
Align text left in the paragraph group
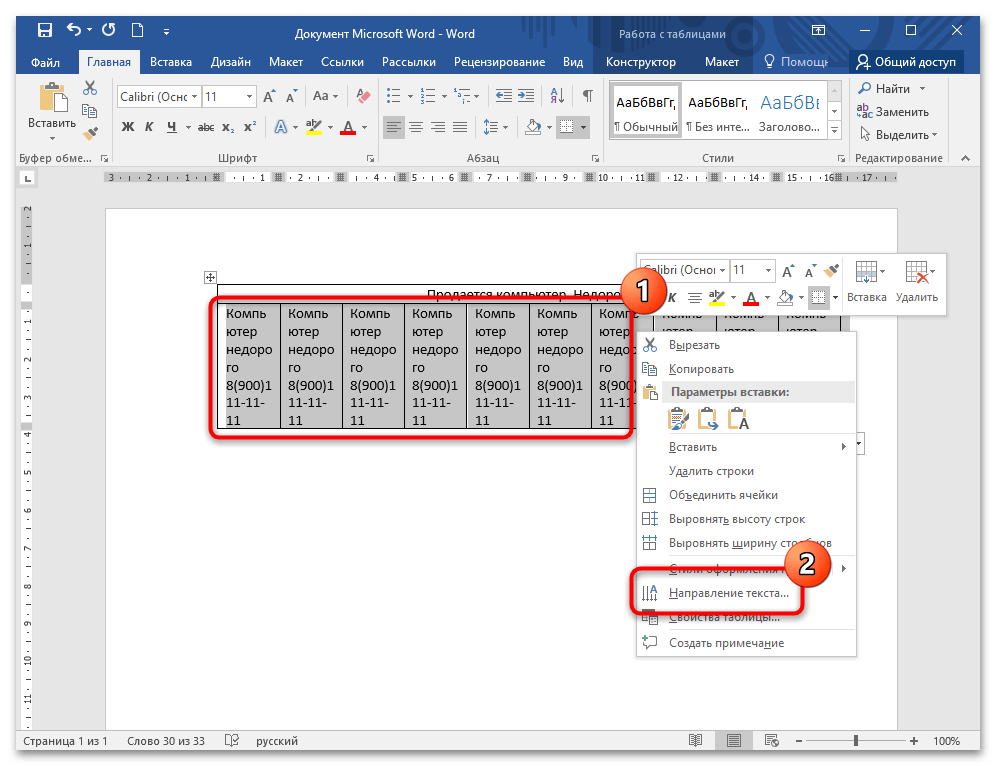(x=394, y=127)
